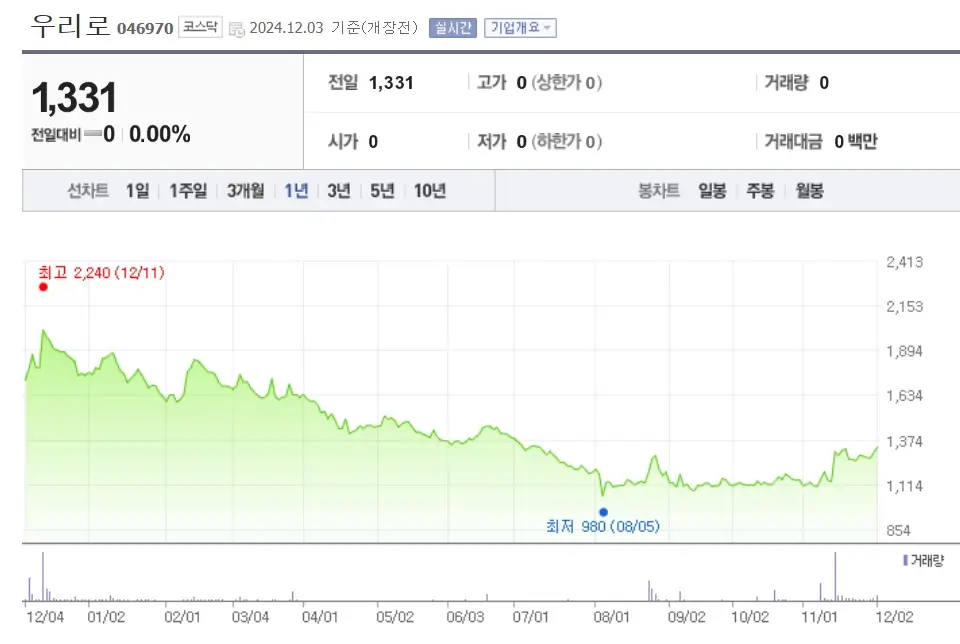Open the 기업개요 dropdown
This screenshot has width=960, height=644.
517,27
